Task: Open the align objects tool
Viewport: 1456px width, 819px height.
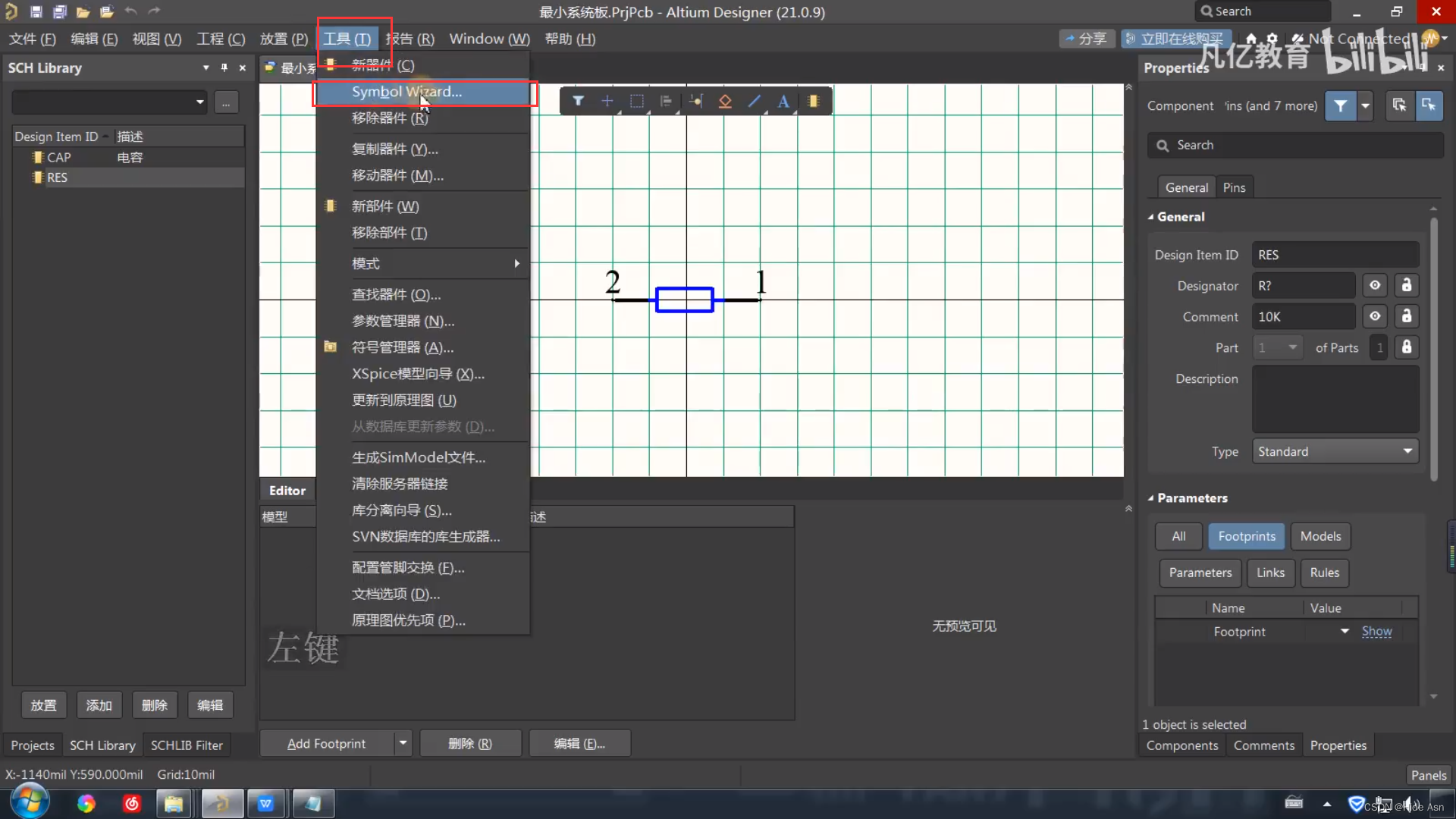Action: (666, 101)
